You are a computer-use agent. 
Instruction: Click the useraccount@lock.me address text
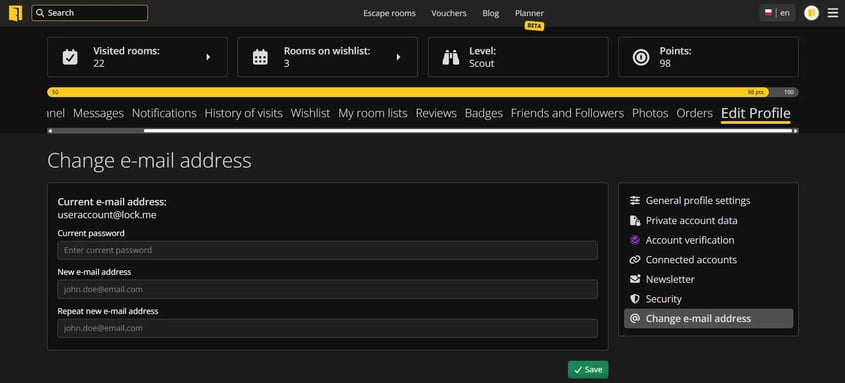pyautogui.click(x=107, y=215)
